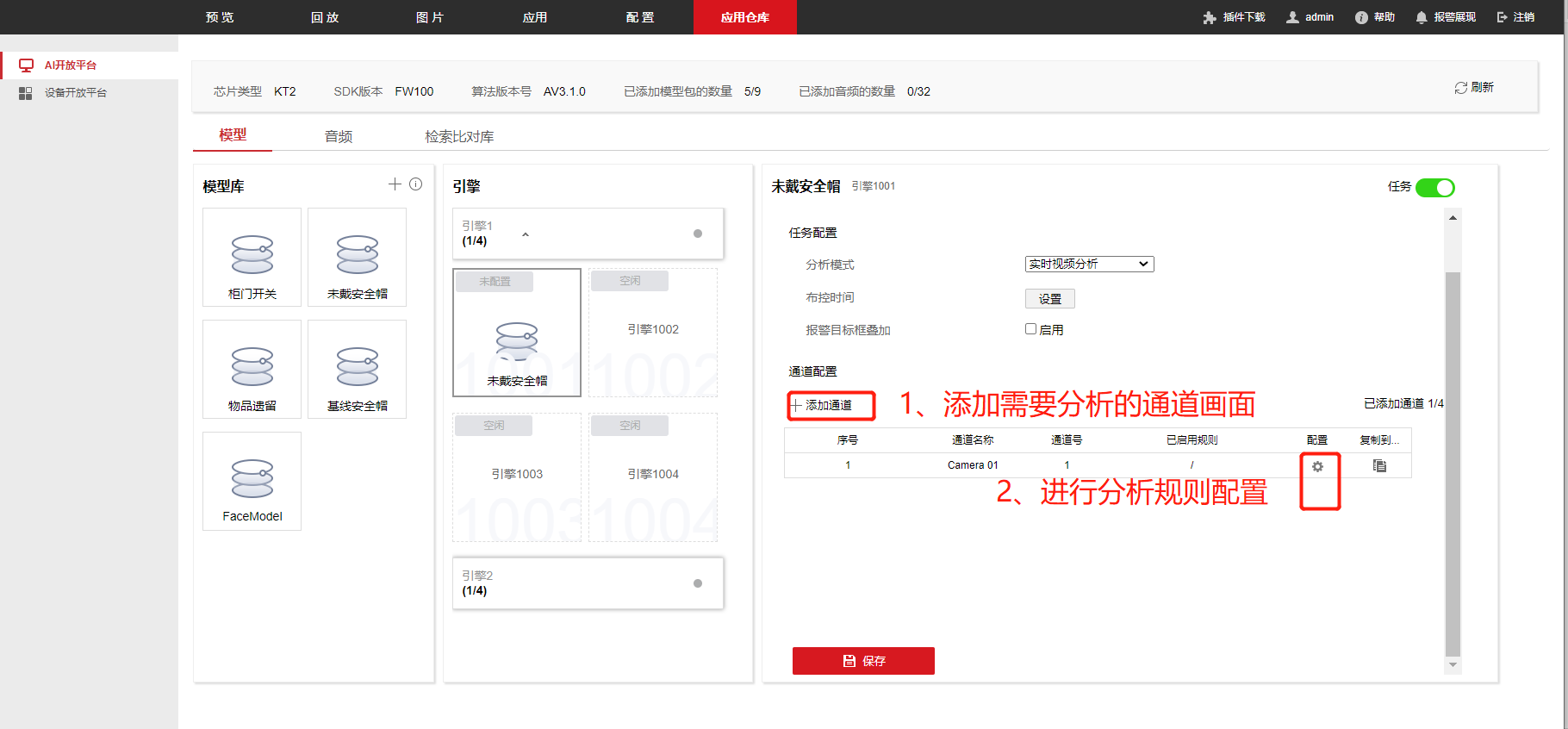
Task: Click the AI开放平台 monitor icon
Action: click(26, 65)
